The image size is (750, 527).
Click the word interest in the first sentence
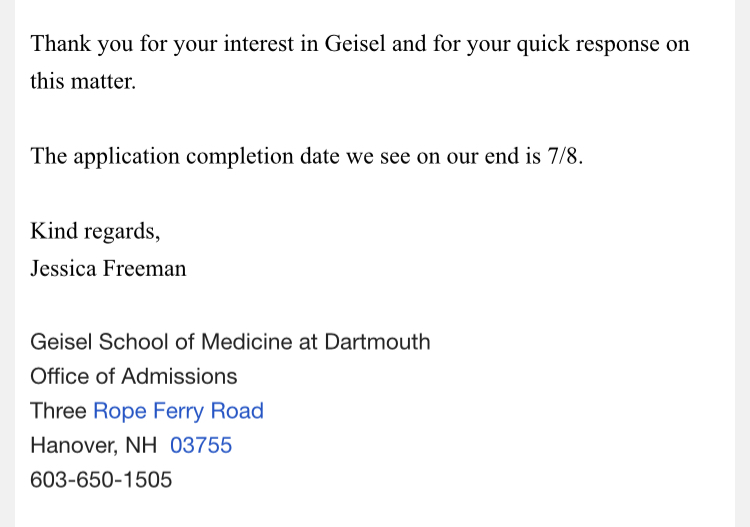(x=259, y=44)
